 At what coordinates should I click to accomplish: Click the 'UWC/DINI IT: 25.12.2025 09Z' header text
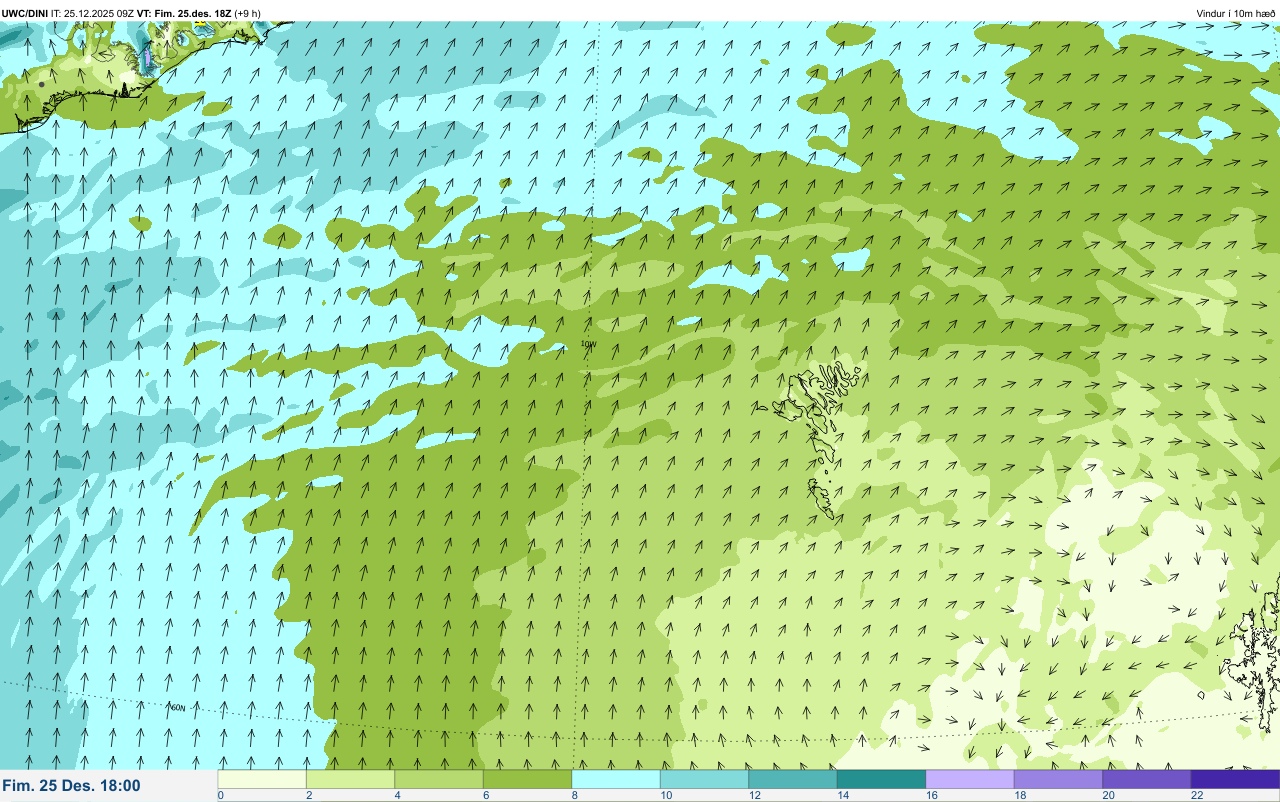[x=68, y=13]
